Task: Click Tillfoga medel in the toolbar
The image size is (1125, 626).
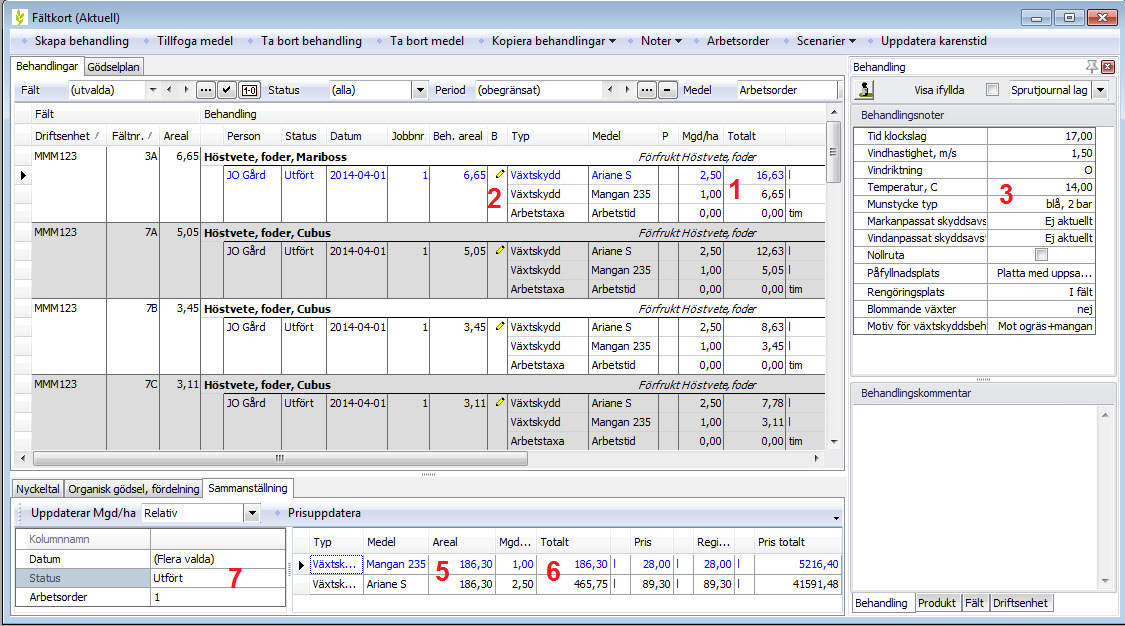Action: [x=195, y=41]
